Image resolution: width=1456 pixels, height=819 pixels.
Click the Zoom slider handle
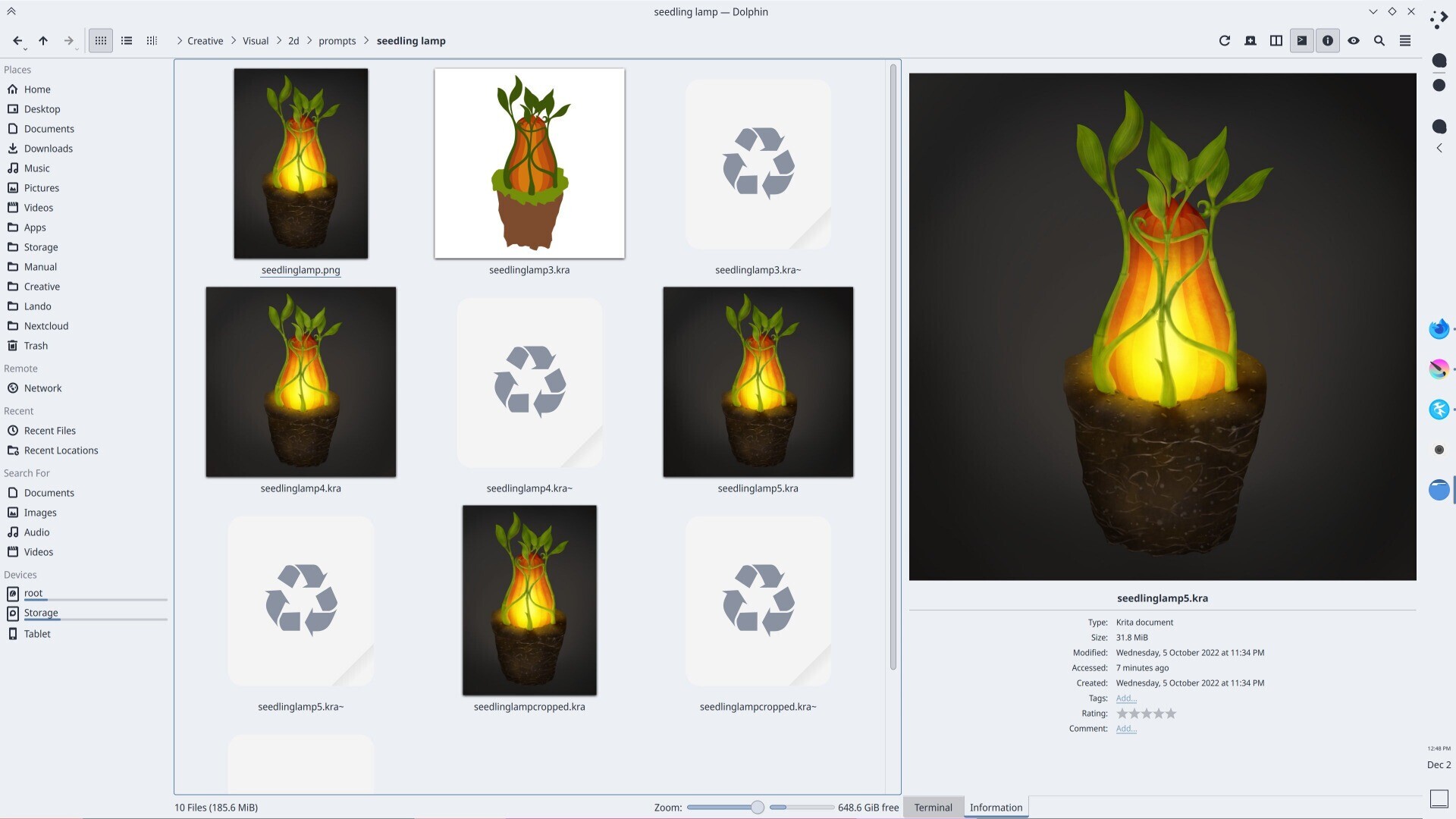pyautogui.click(x=757, y=808)
